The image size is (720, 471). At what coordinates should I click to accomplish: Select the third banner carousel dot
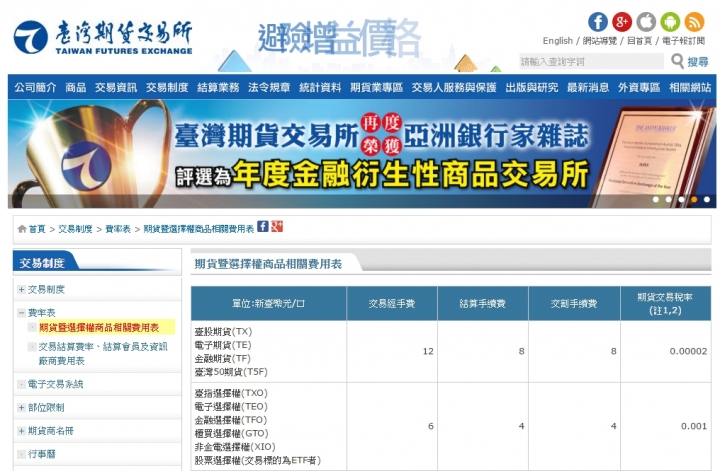tap(681, 199)
